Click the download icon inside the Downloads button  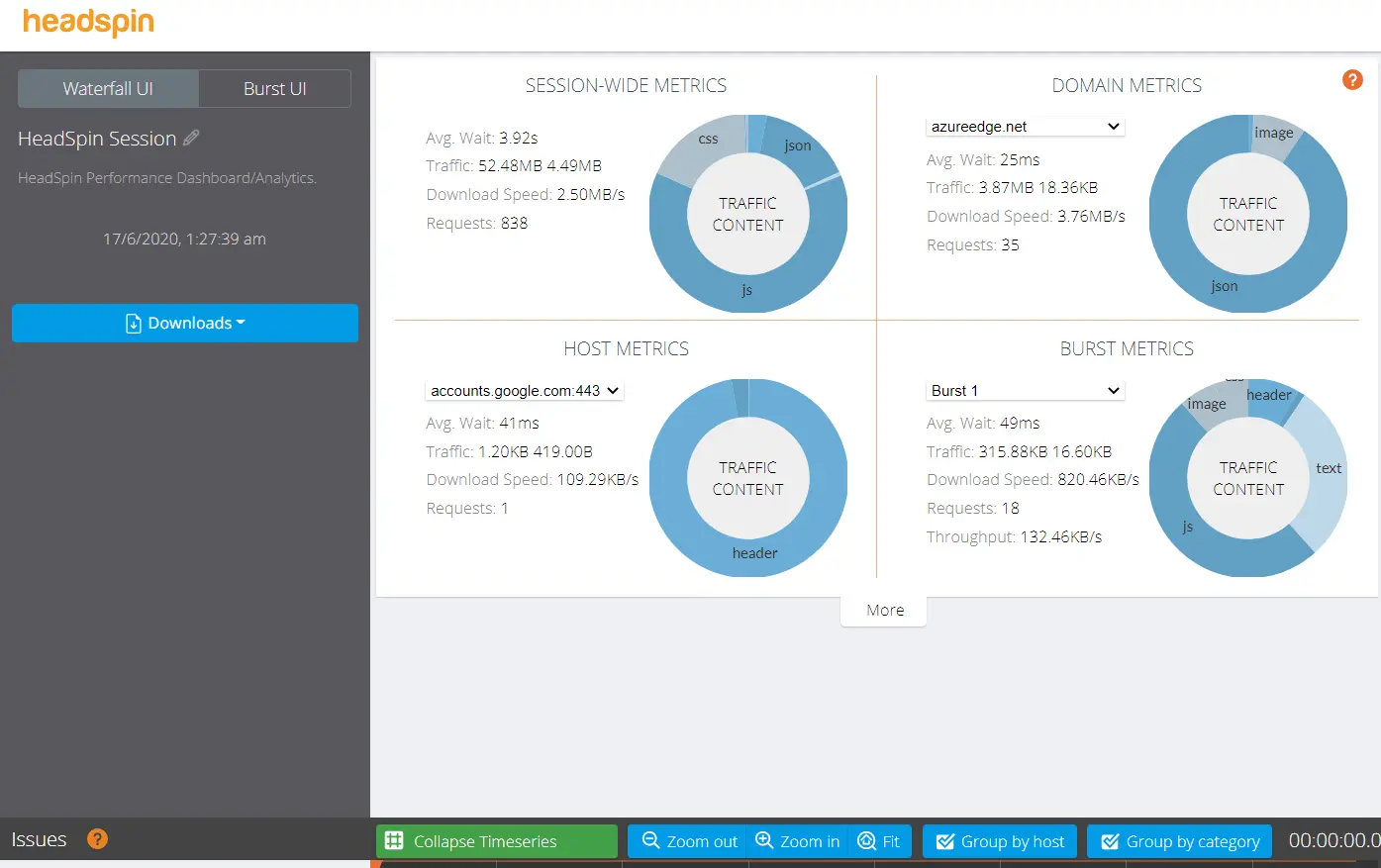click(x=133, y=323)
